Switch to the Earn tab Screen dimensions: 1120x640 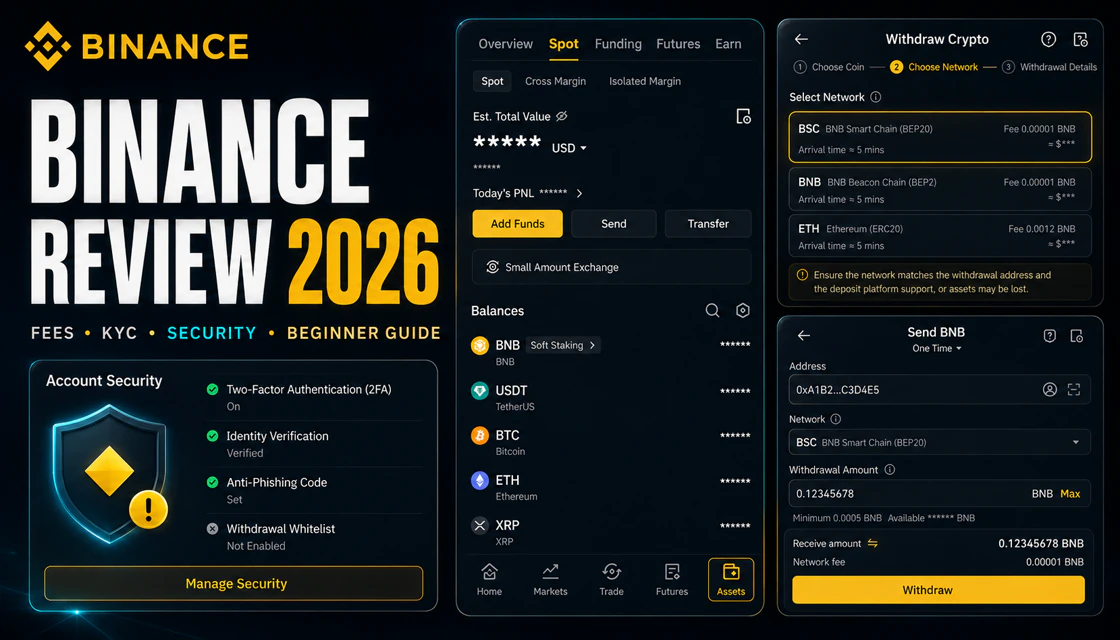[728, 44]
